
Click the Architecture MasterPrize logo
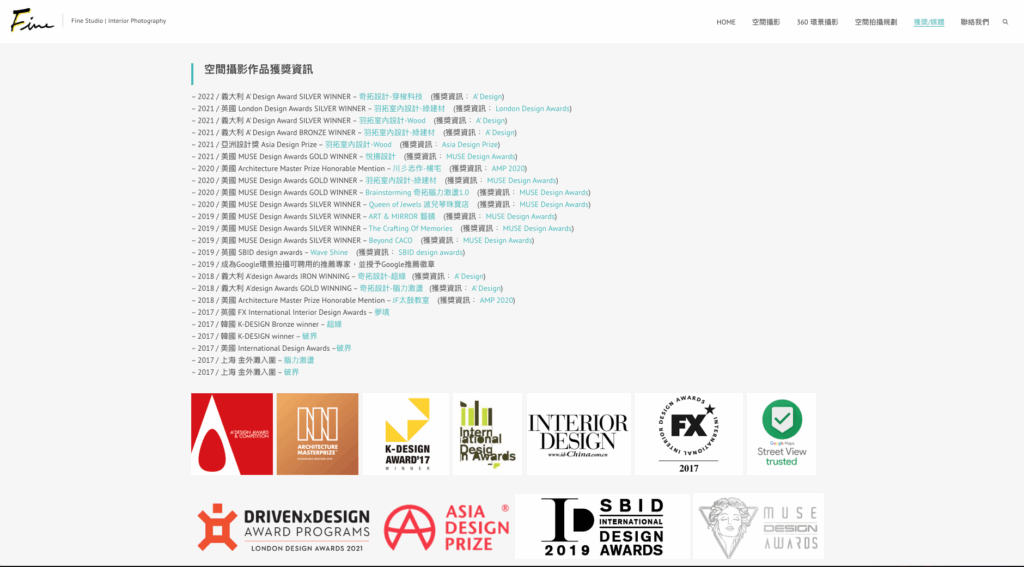tap(317, 434)
